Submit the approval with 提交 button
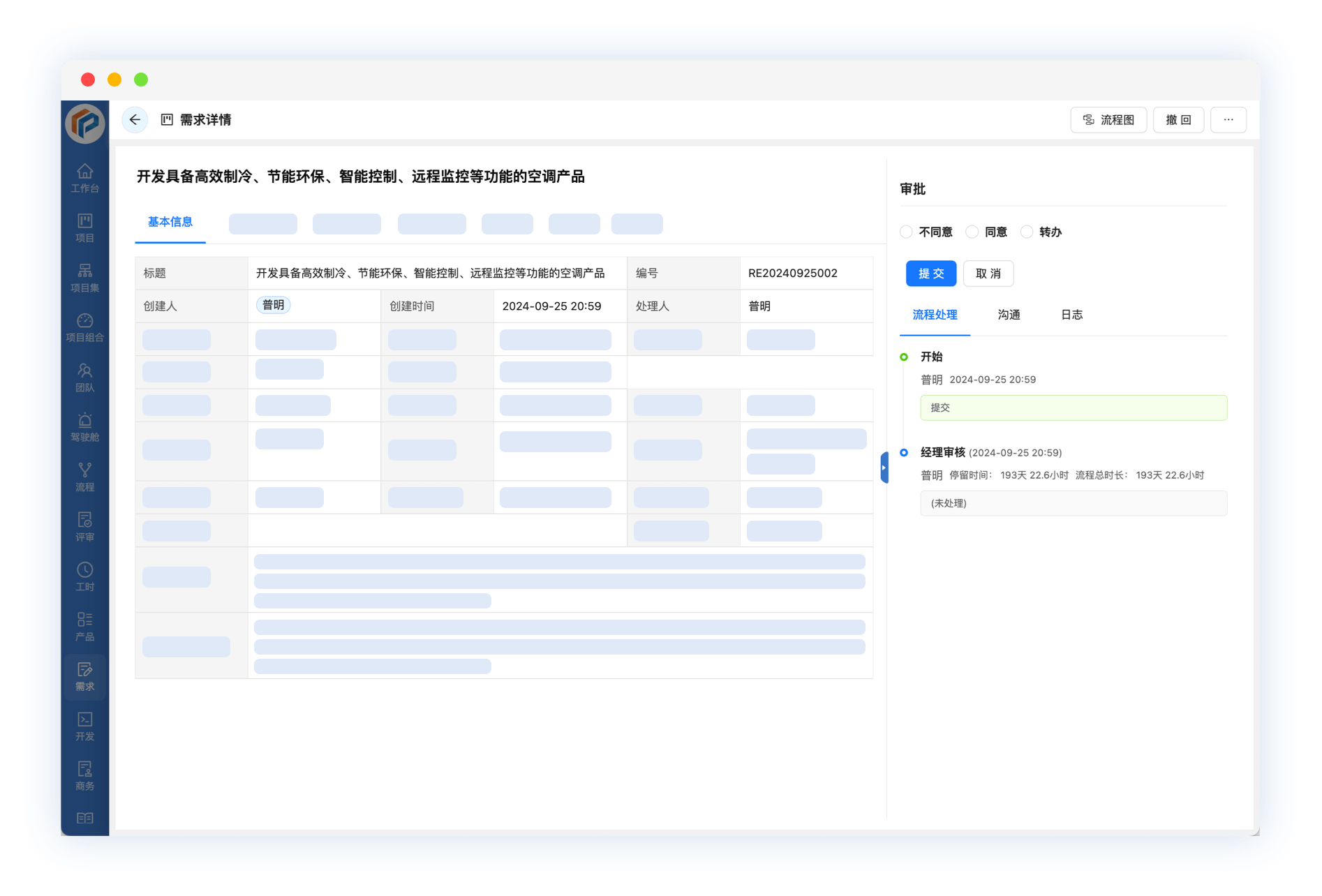Viewport: 1322px width, 896px height. click(931, 274)
